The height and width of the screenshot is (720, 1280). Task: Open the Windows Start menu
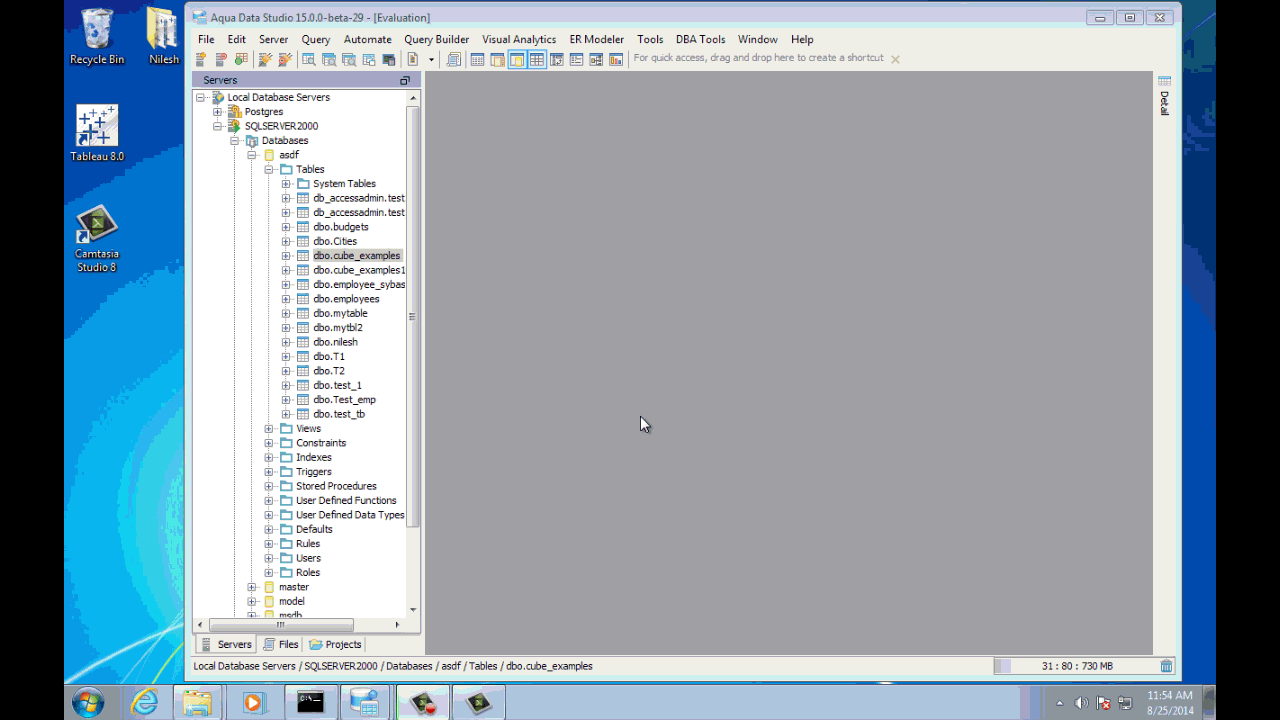click(x=88, y=703)
